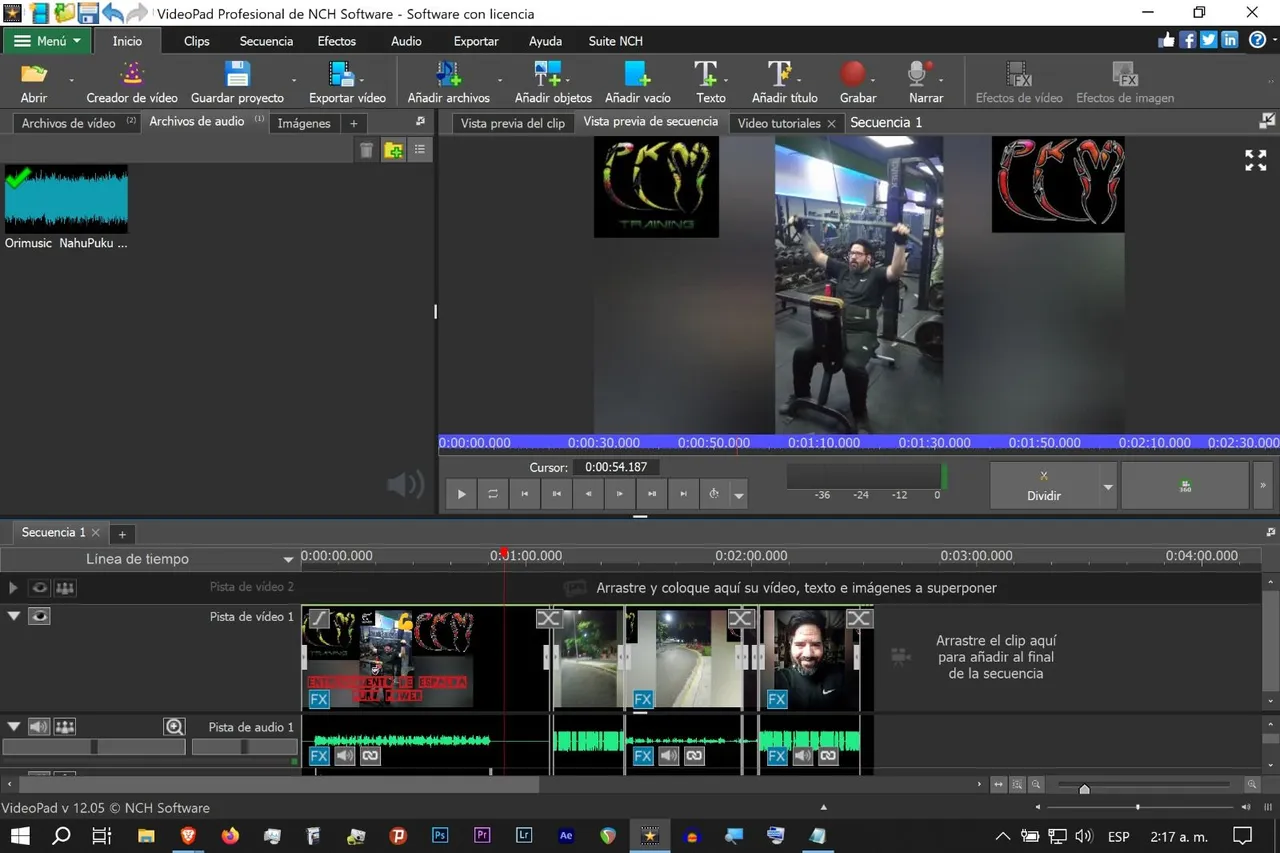Mute the Pista de audio 1 speaker
The width and height of the screenshot is (1280, 853).
click(x=39, y=727)
